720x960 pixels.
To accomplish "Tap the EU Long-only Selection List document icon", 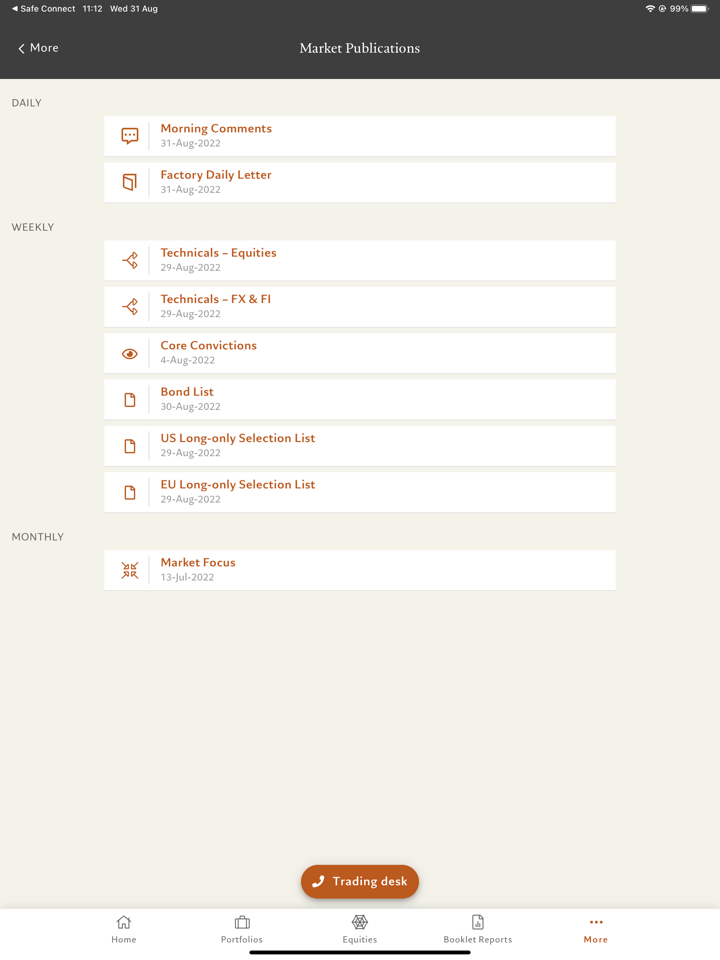I will pos(130,492).
